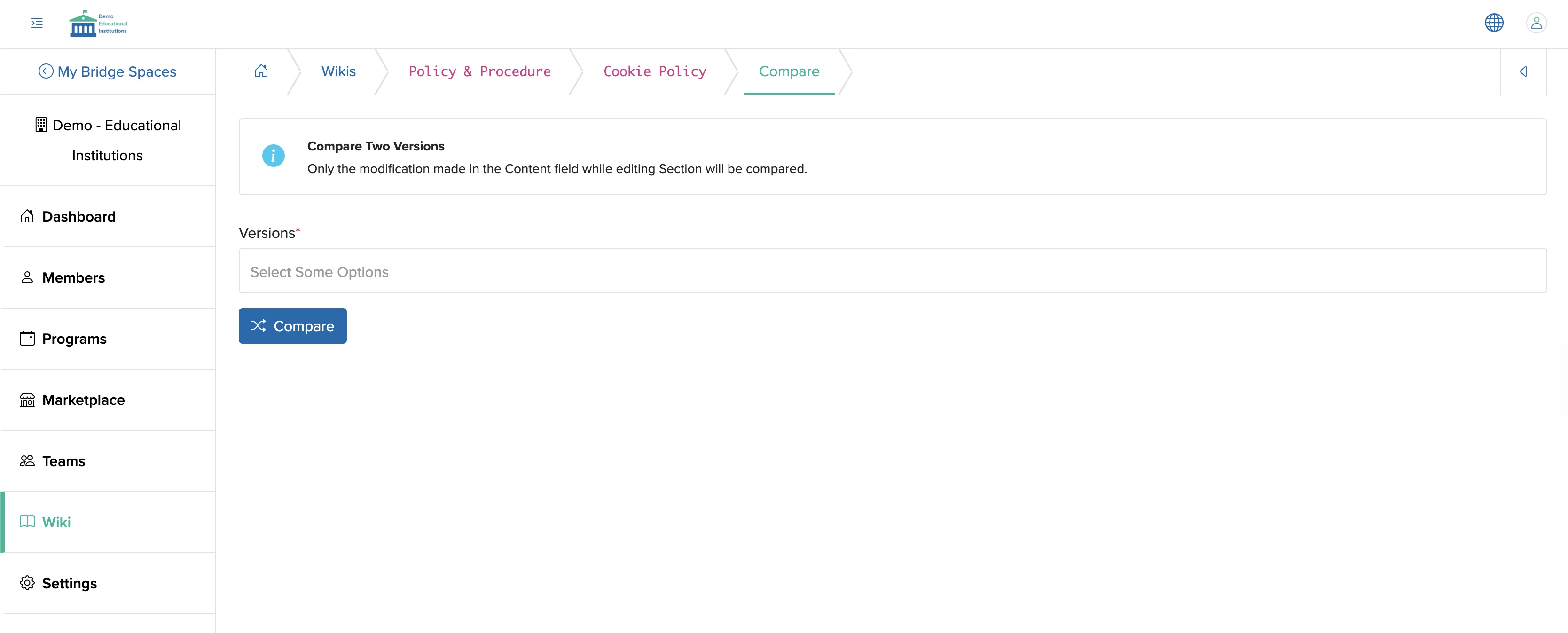
Task: Open Settings in the sidebar
Action: (x=109, y=583)
